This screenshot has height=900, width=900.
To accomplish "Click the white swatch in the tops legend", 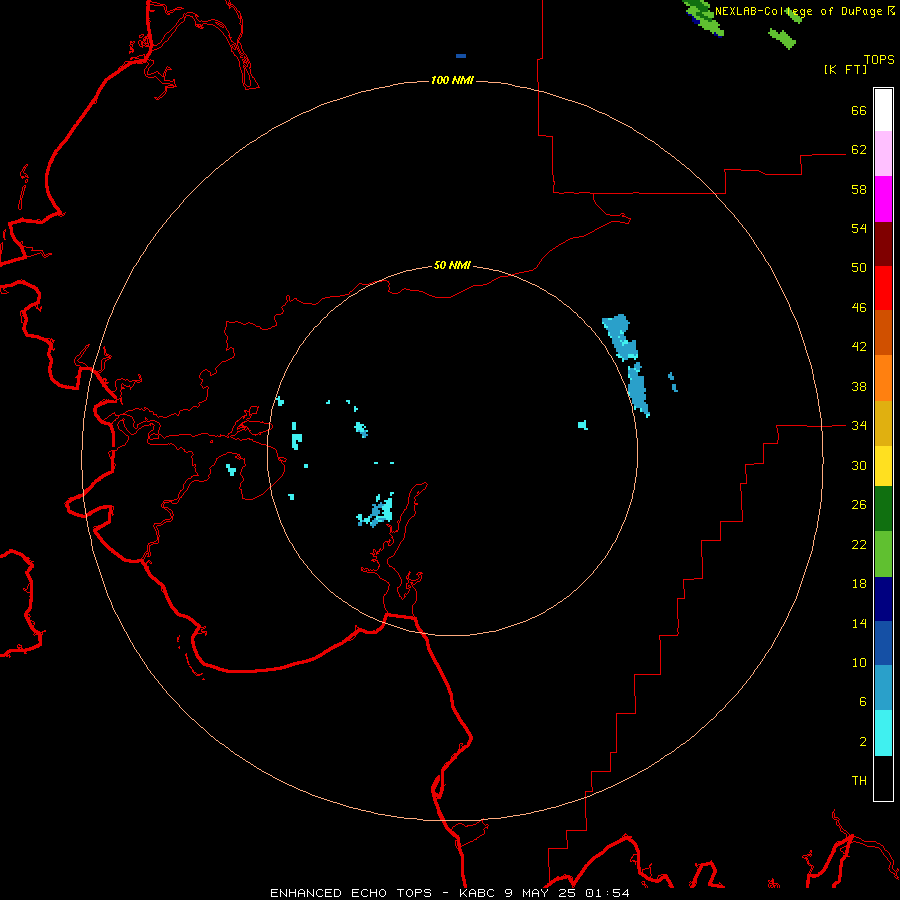I will [883, 110].
